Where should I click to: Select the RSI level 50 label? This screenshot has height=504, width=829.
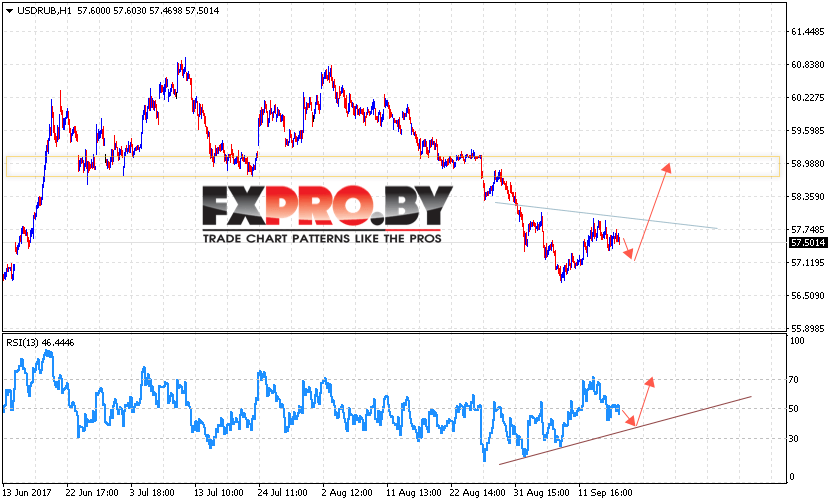tap(794, 409)
